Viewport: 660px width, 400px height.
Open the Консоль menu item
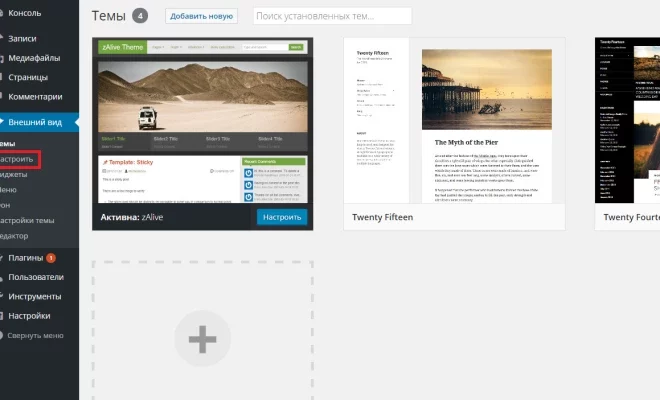(24, 13)
